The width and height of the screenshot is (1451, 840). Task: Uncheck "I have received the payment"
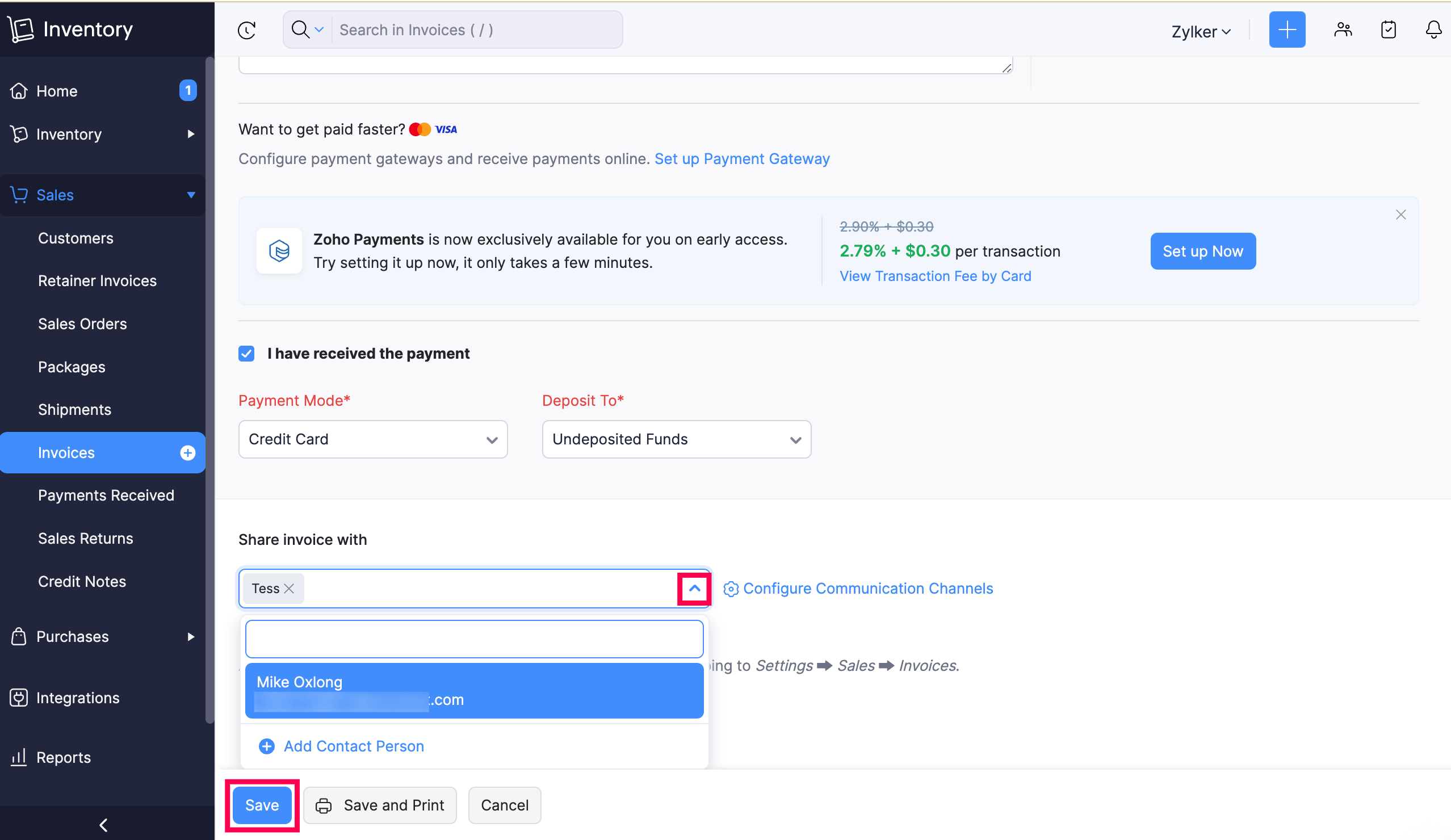point(246,353)
